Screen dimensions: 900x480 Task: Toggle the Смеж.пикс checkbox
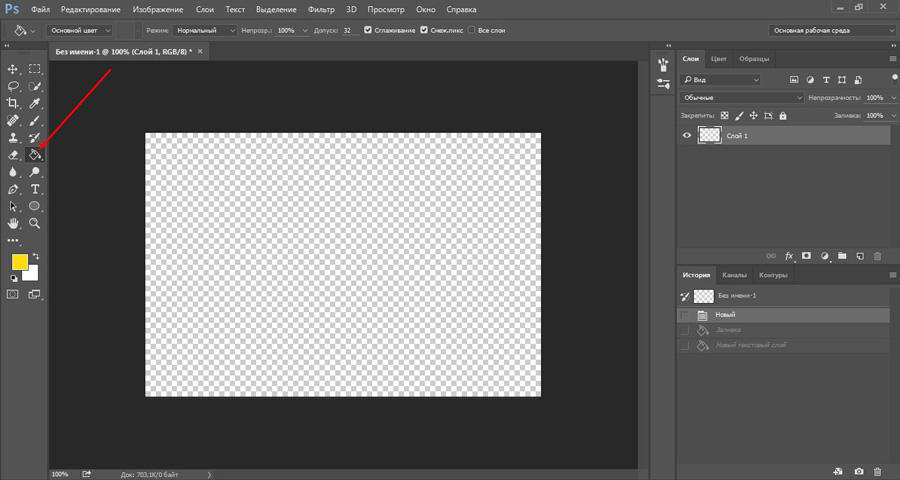tap(424, 30)
